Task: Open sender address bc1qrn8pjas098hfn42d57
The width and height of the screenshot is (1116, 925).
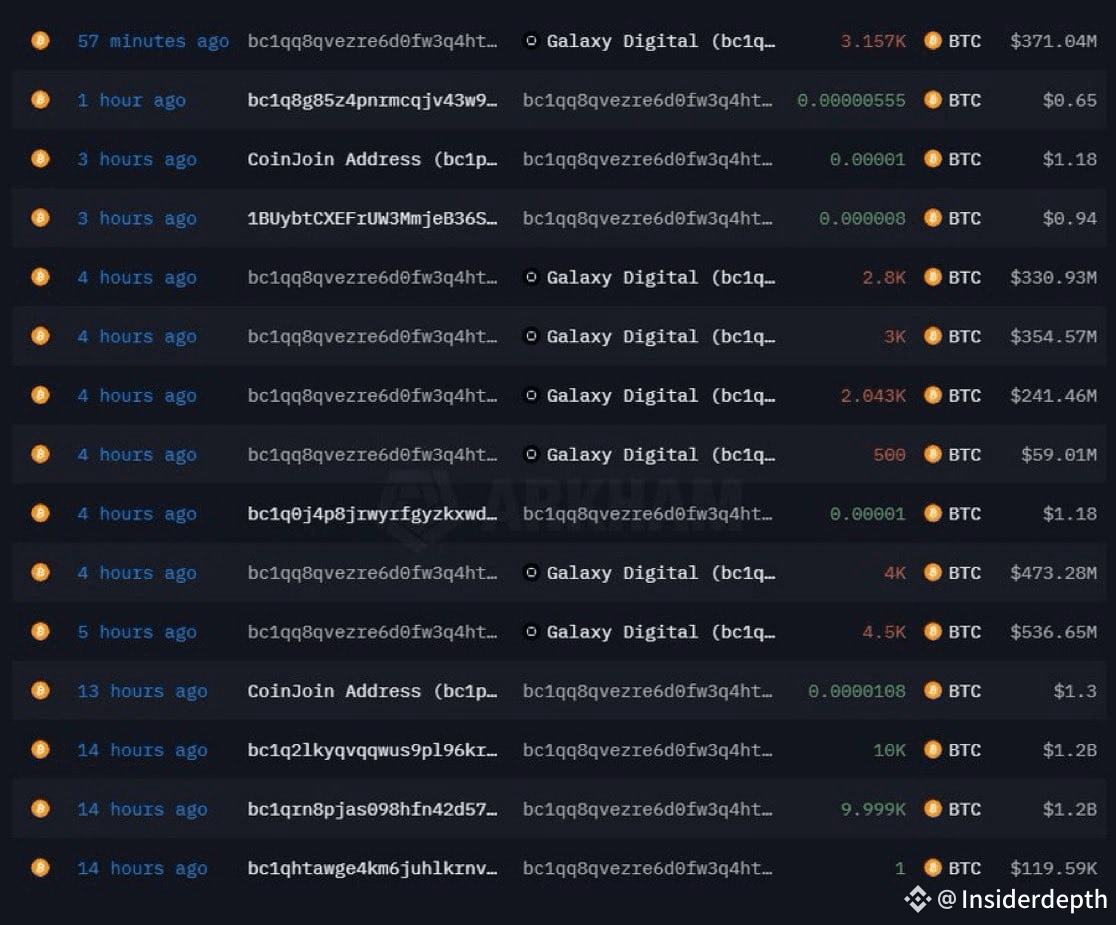Action: pos(372,809)
